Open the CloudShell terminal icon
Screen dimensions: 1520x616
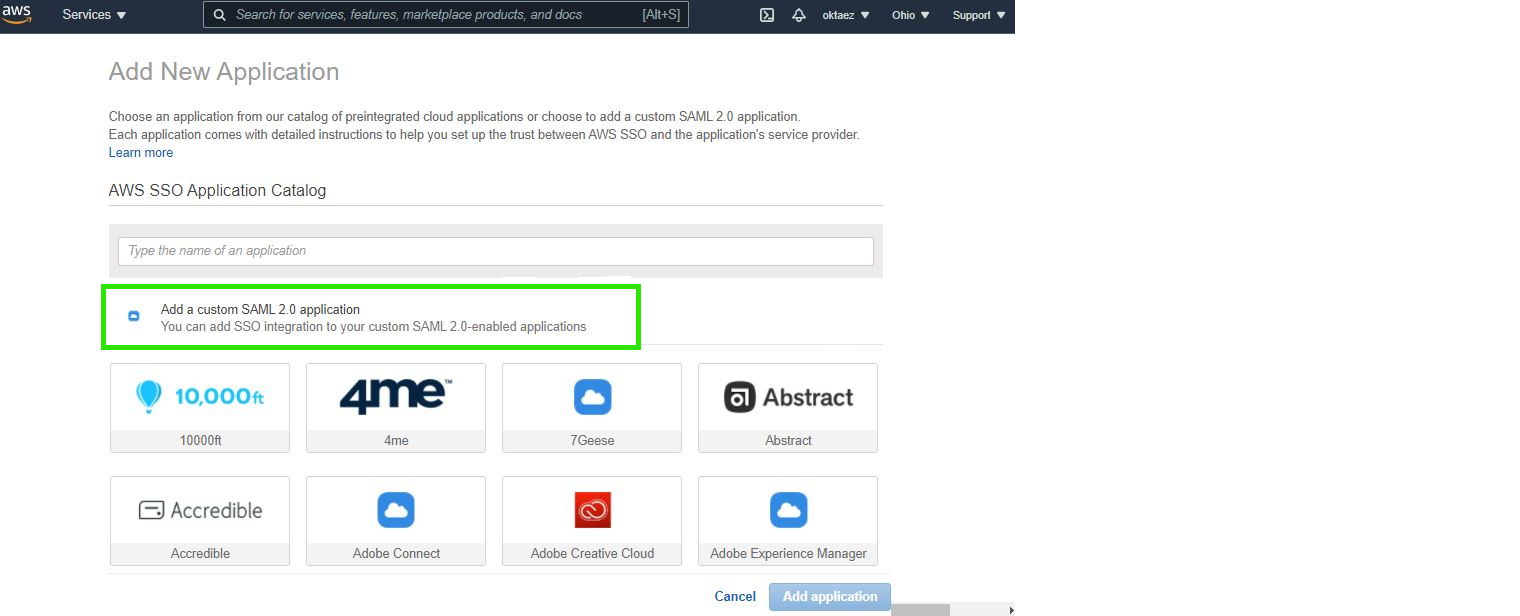767,15
